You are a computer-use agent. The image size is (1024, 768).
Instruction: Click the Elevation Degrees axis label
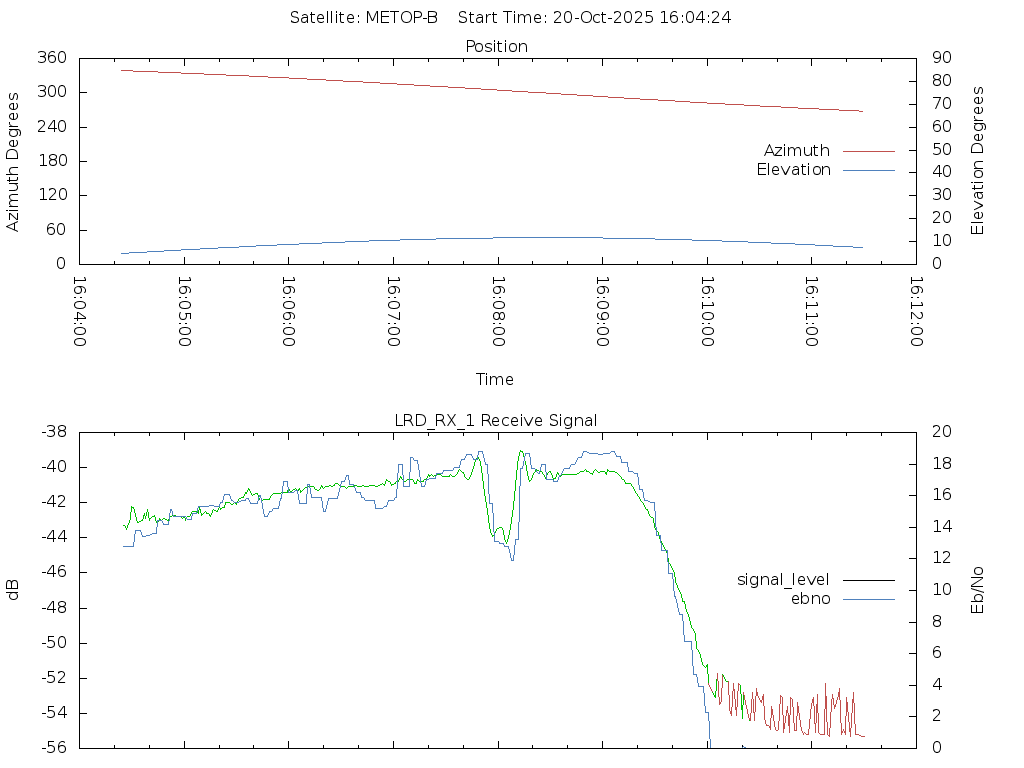978,160
